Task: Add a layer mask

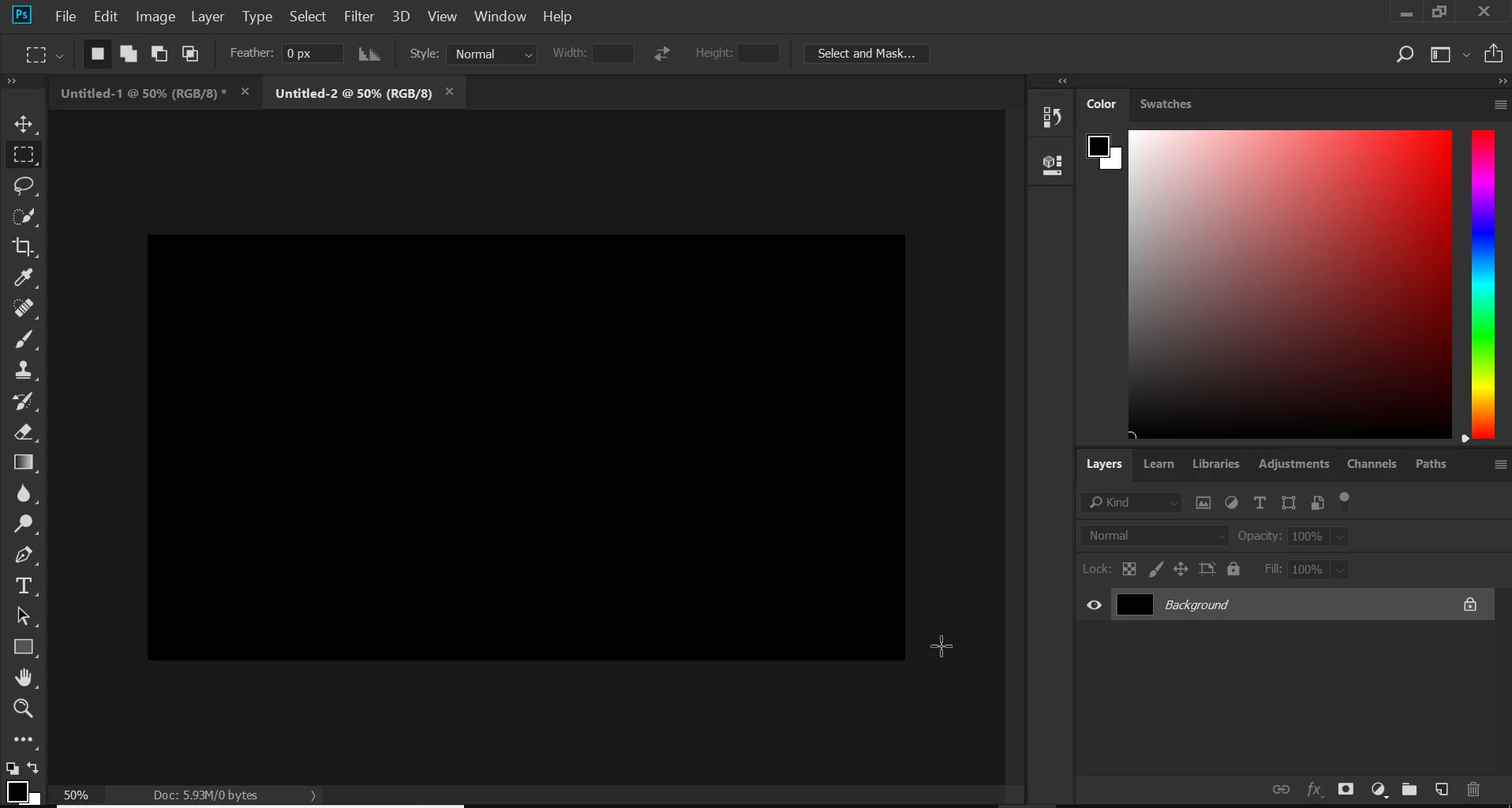Action: [1346, 791]
